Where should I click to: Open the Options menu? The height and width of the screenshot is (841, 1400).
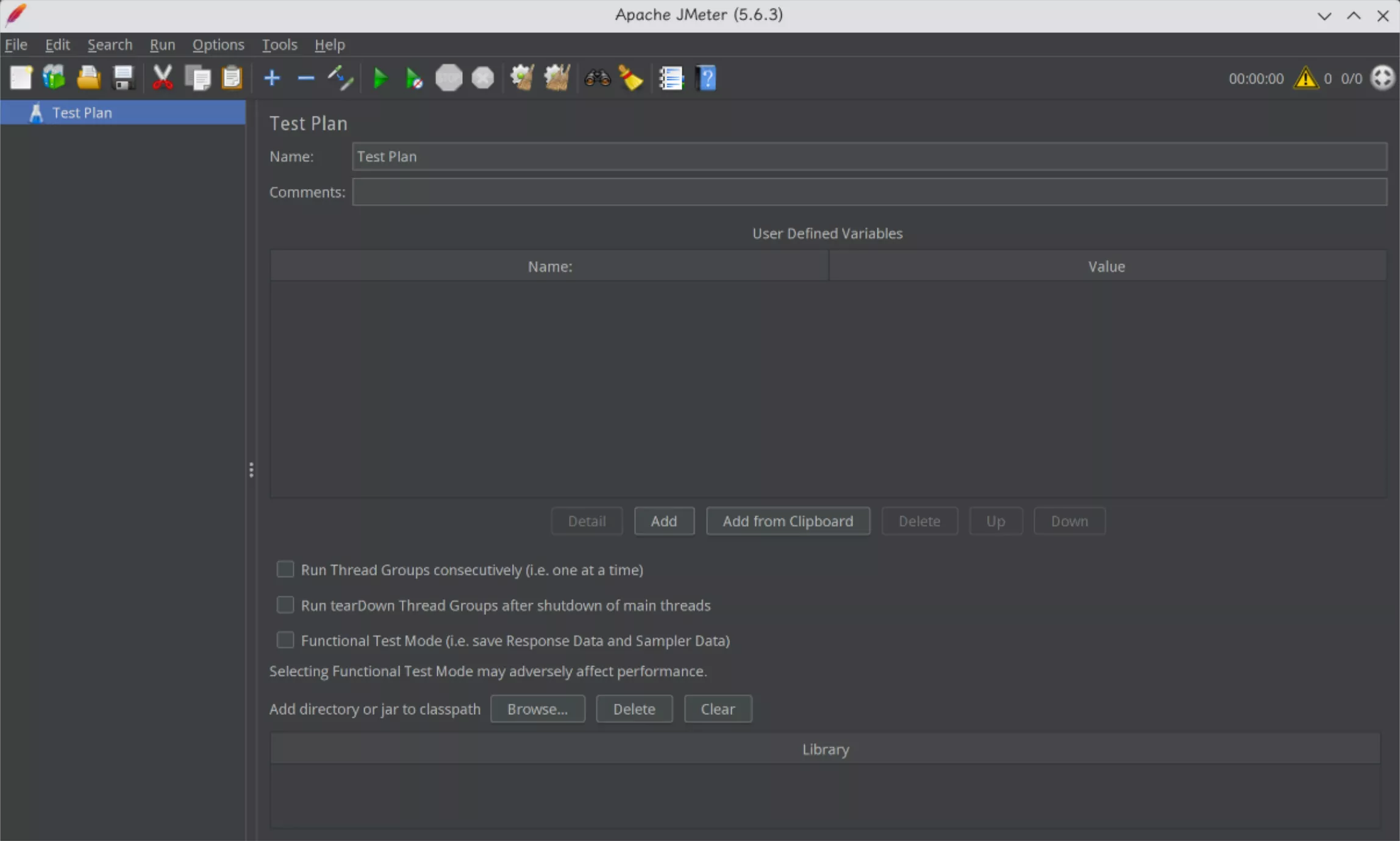point(218,45)
